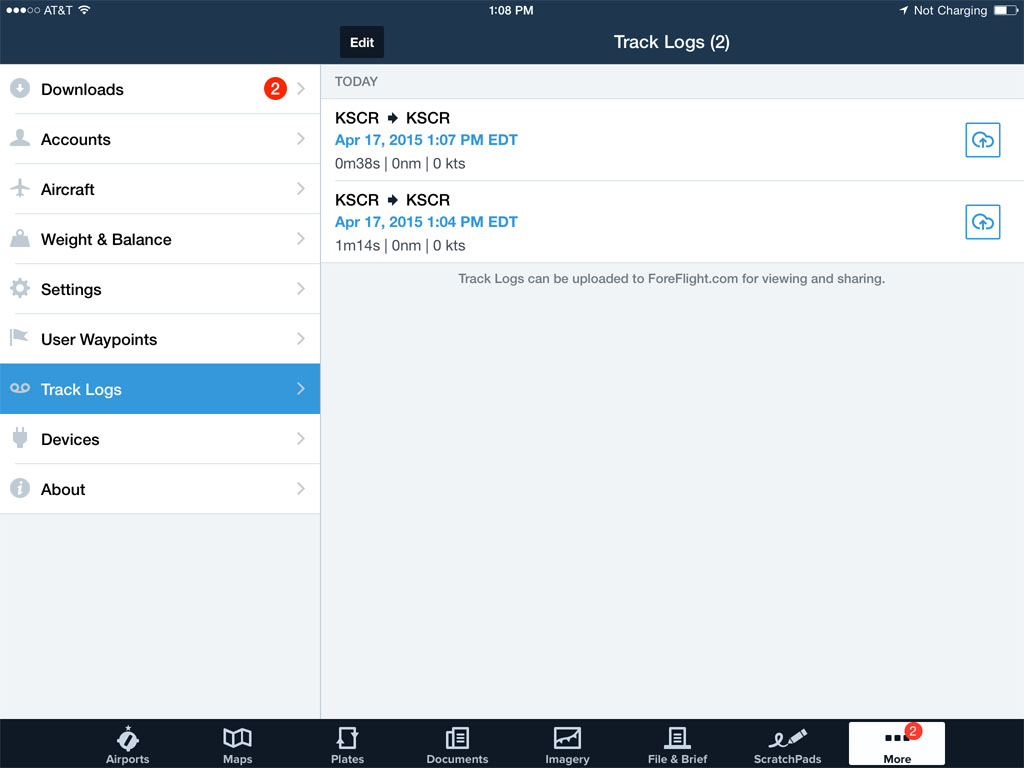The height and width of the screenshot is (768, 1024).
Task: Select the Devices menu label
Action: [x=70, y=440]
